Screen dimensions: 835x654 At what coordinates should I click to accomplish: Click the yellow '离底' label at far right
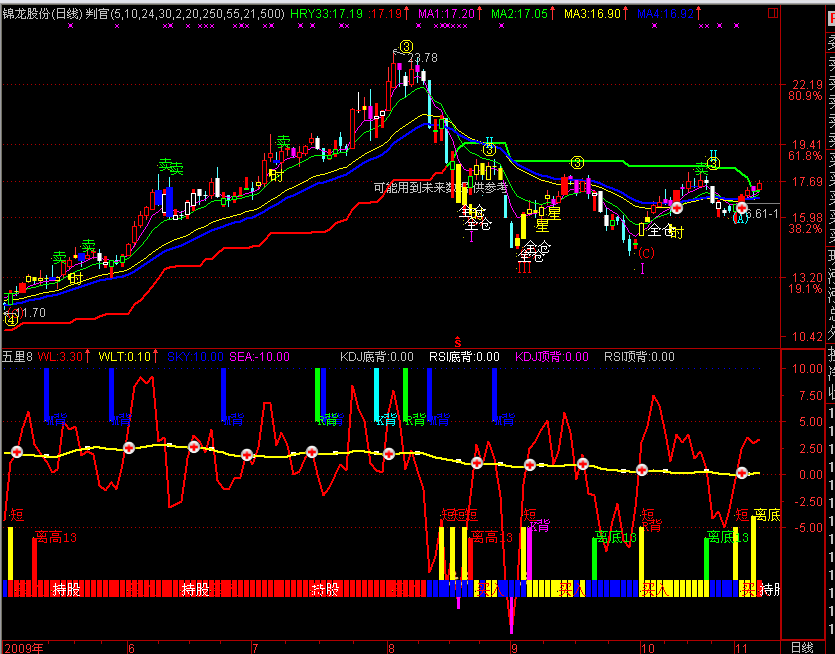coord(767,515)
